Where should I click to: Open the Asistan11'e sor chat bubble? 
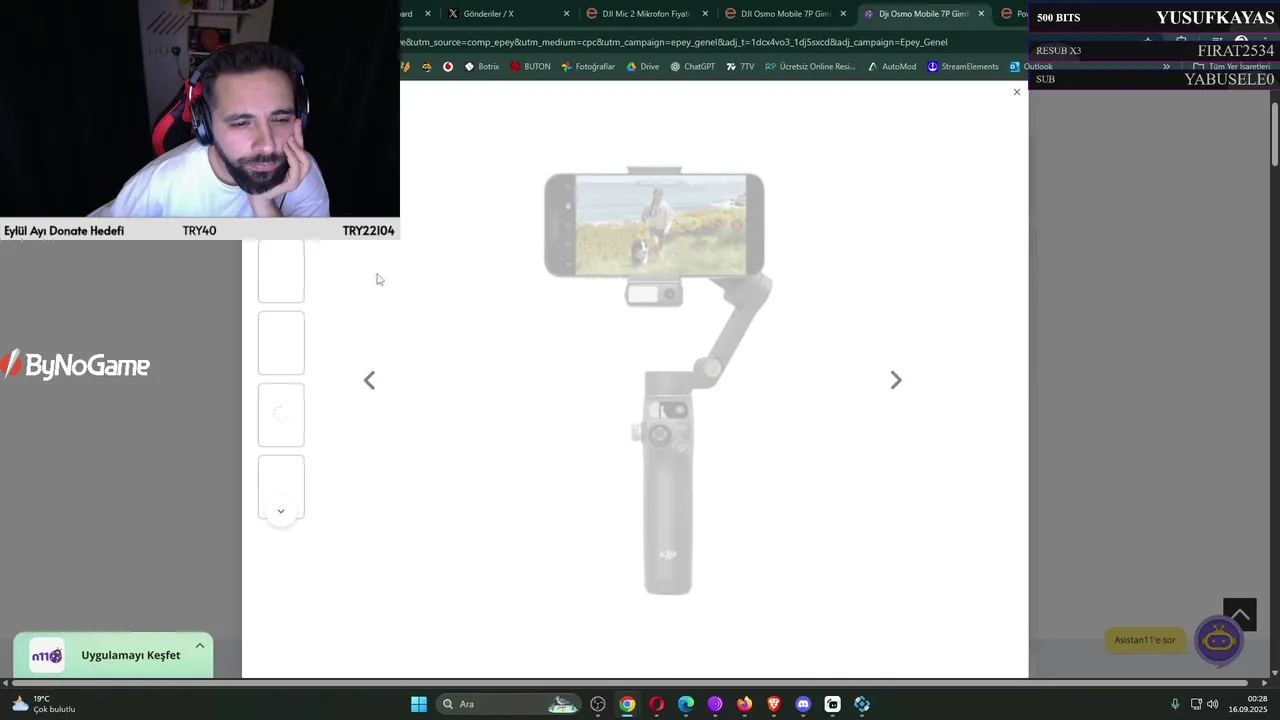[1145, 640]
